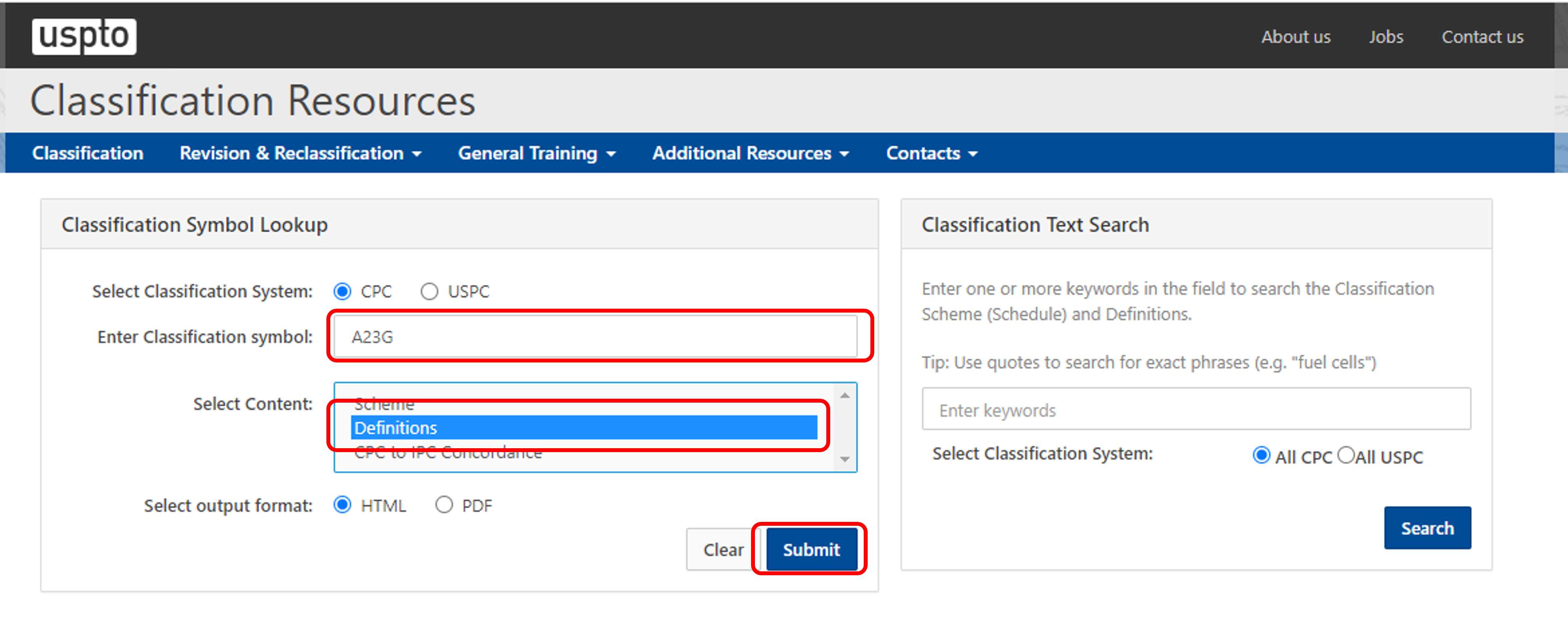Image resolution: width=1568 pixels, height=631 pixels.
Task: Open the Contacts dropdown menu
Action: coord(931,153)
